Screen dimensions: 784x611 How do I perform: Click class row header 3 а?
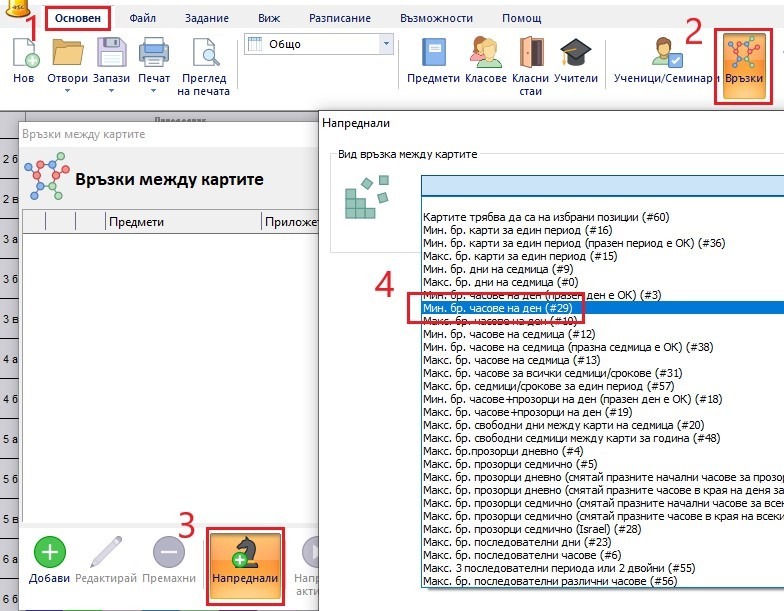pos(10,239)
